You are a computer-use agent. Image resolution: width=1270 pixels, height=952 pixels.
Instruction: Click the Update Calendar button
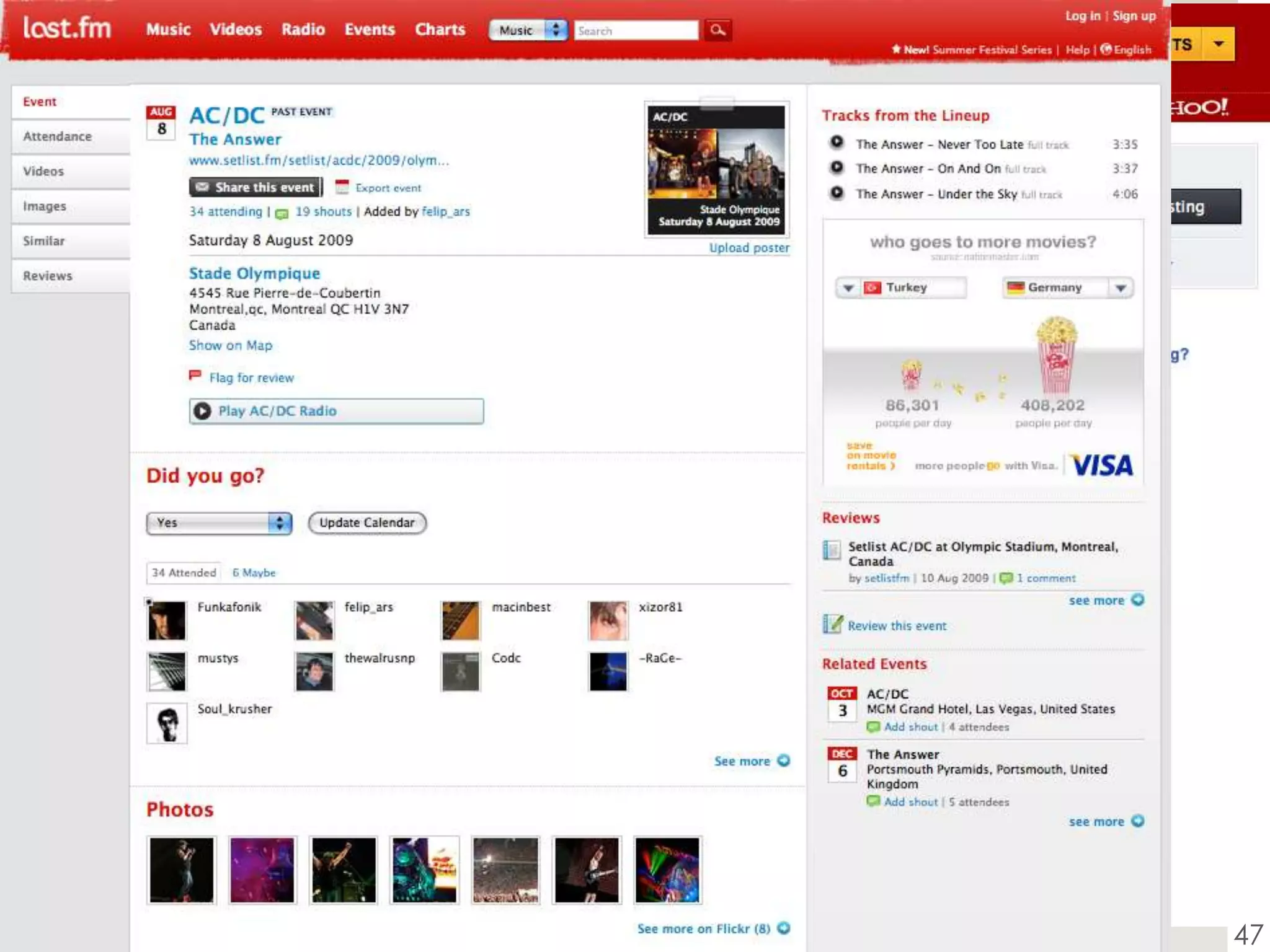[x=367, y=522]
